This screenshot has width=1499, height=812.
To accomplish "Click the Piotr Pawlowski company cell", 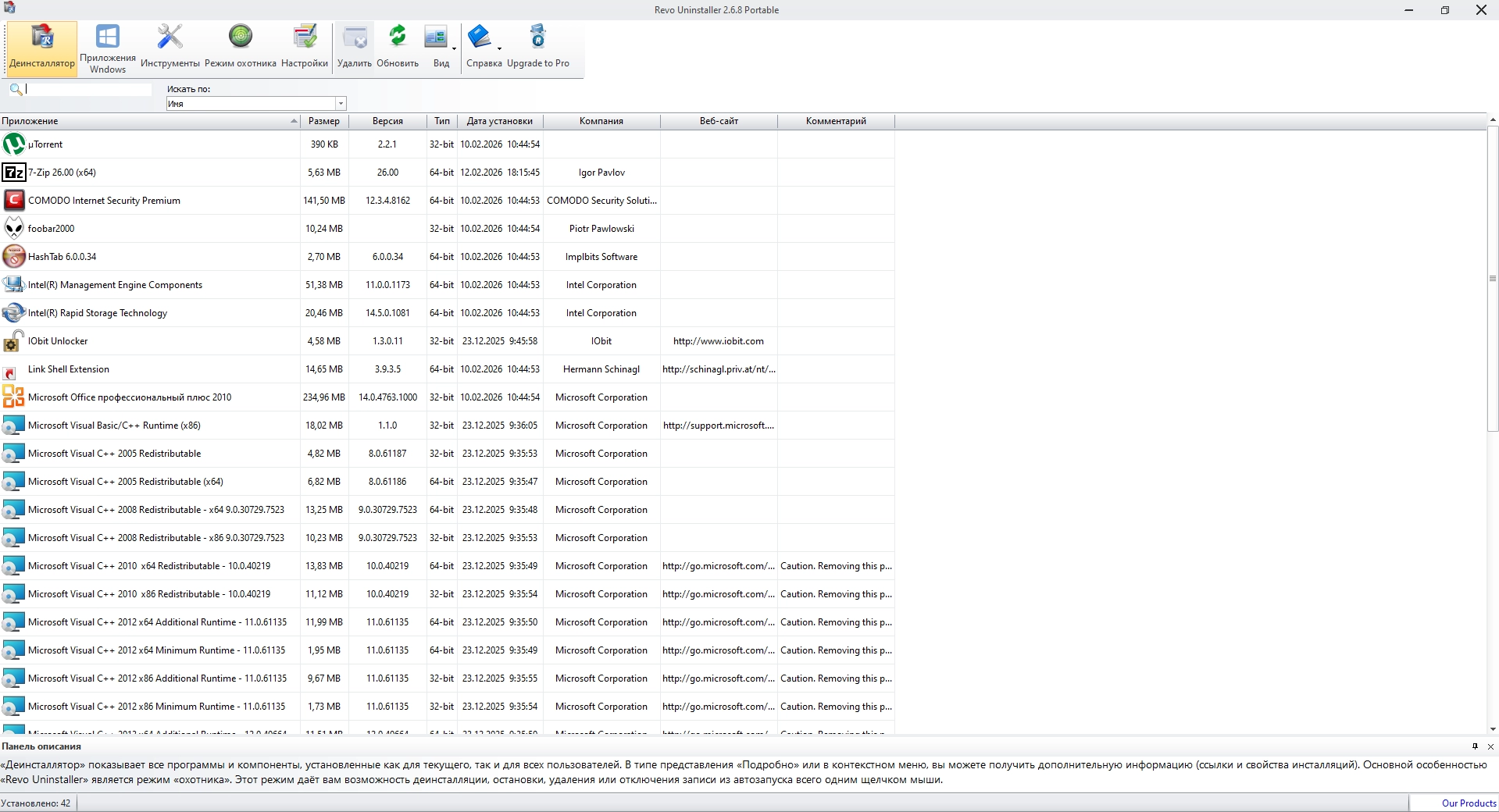I will tap(601, 229).
